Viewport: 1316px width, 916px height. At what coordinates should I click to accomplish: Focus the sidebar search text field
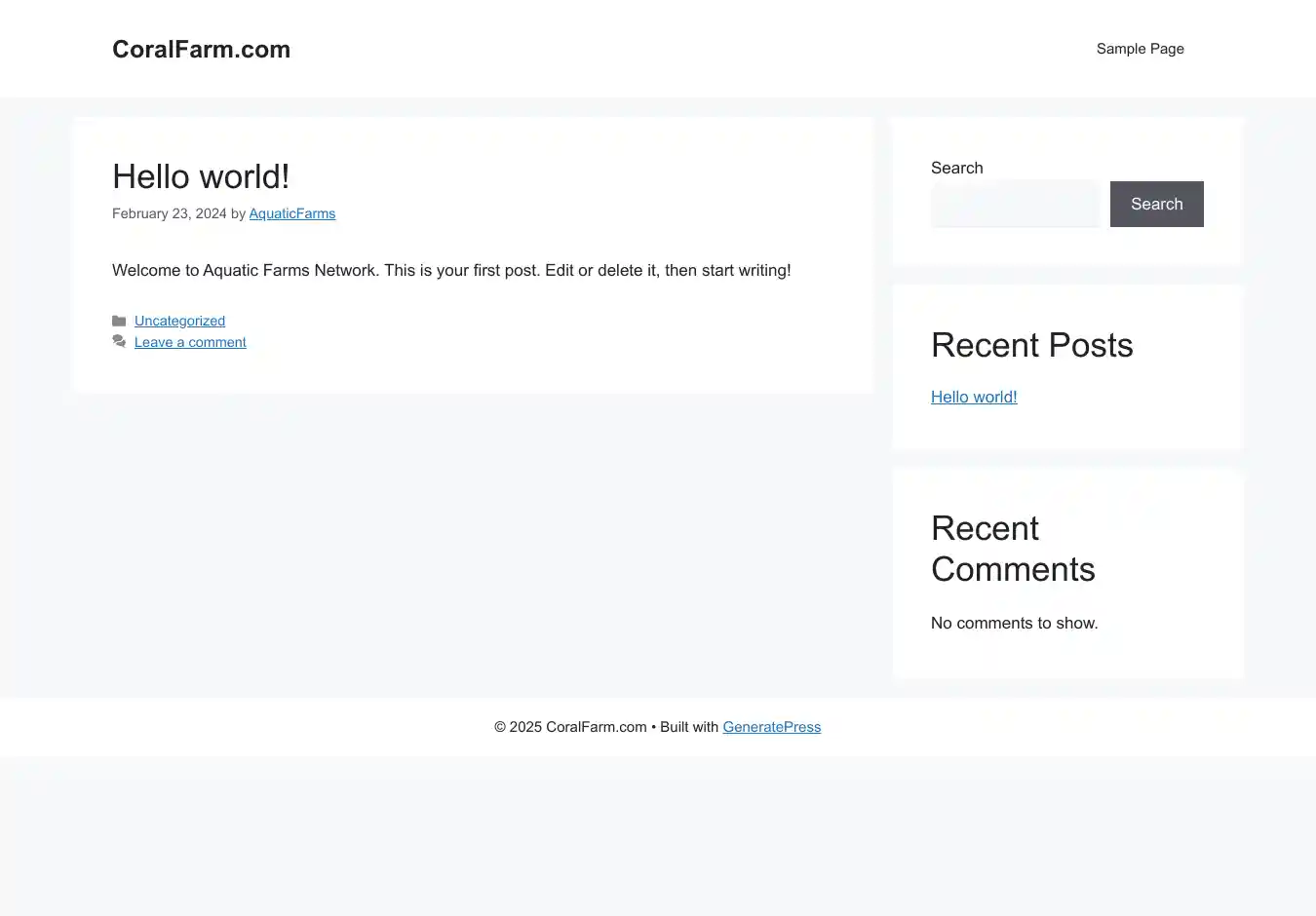click(x=1015, y=204)
